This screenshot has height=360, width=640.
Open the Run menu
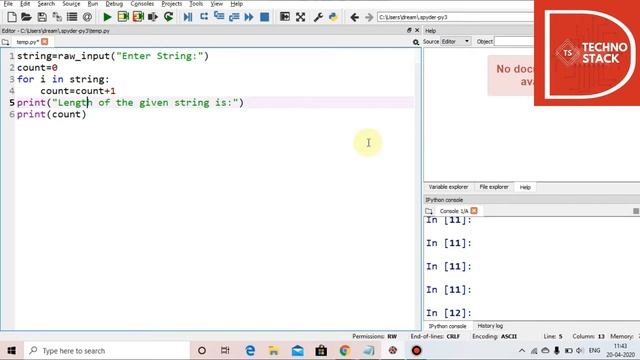(93, 4)
